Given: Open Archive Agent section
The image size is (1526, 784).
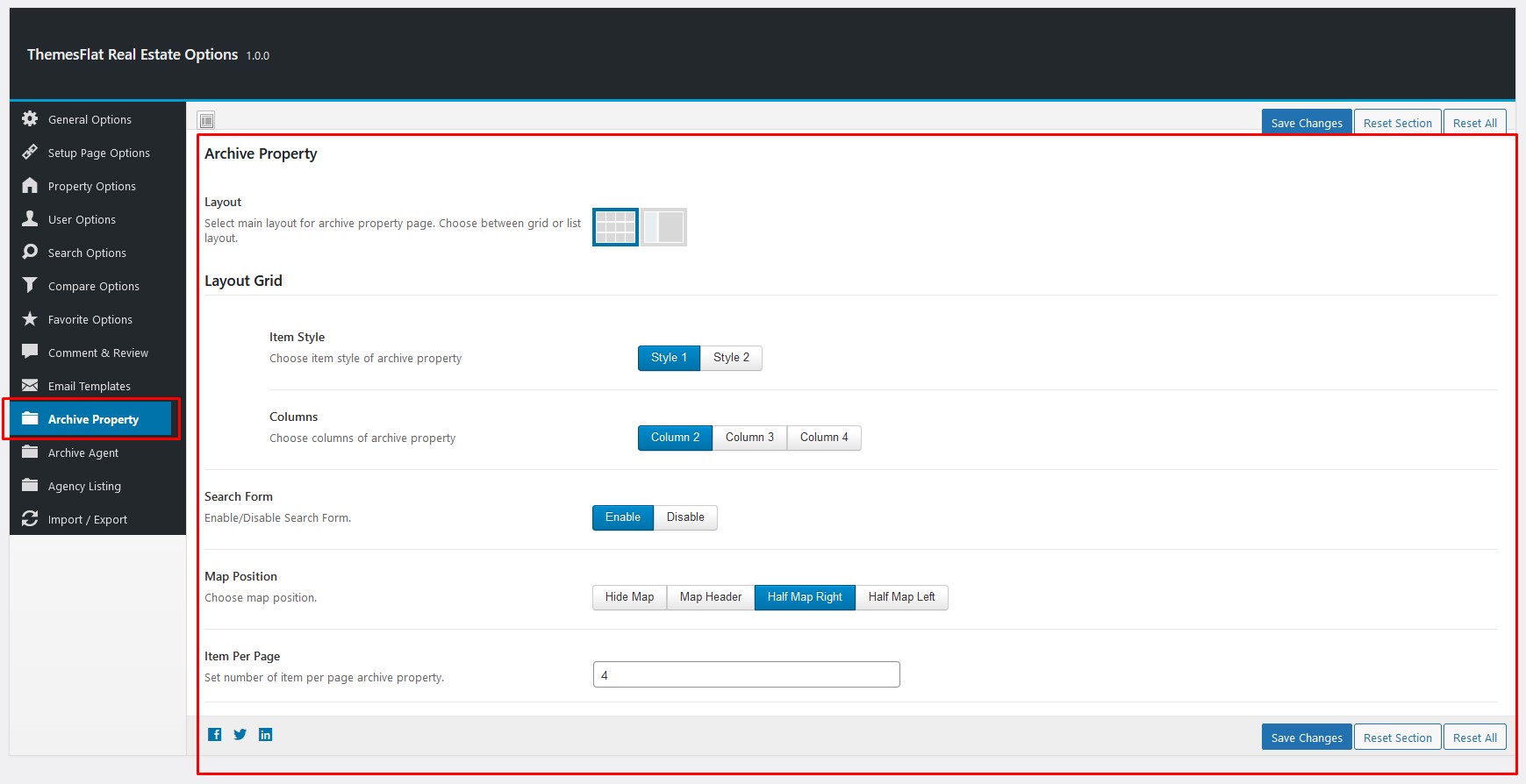Looking at the screenshot, I should 97,453.
